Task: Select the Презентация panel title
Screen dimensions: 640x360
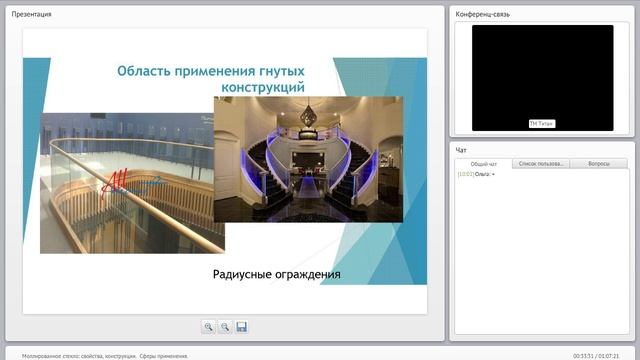Action: pyautogui.click(x=31, y=14)
